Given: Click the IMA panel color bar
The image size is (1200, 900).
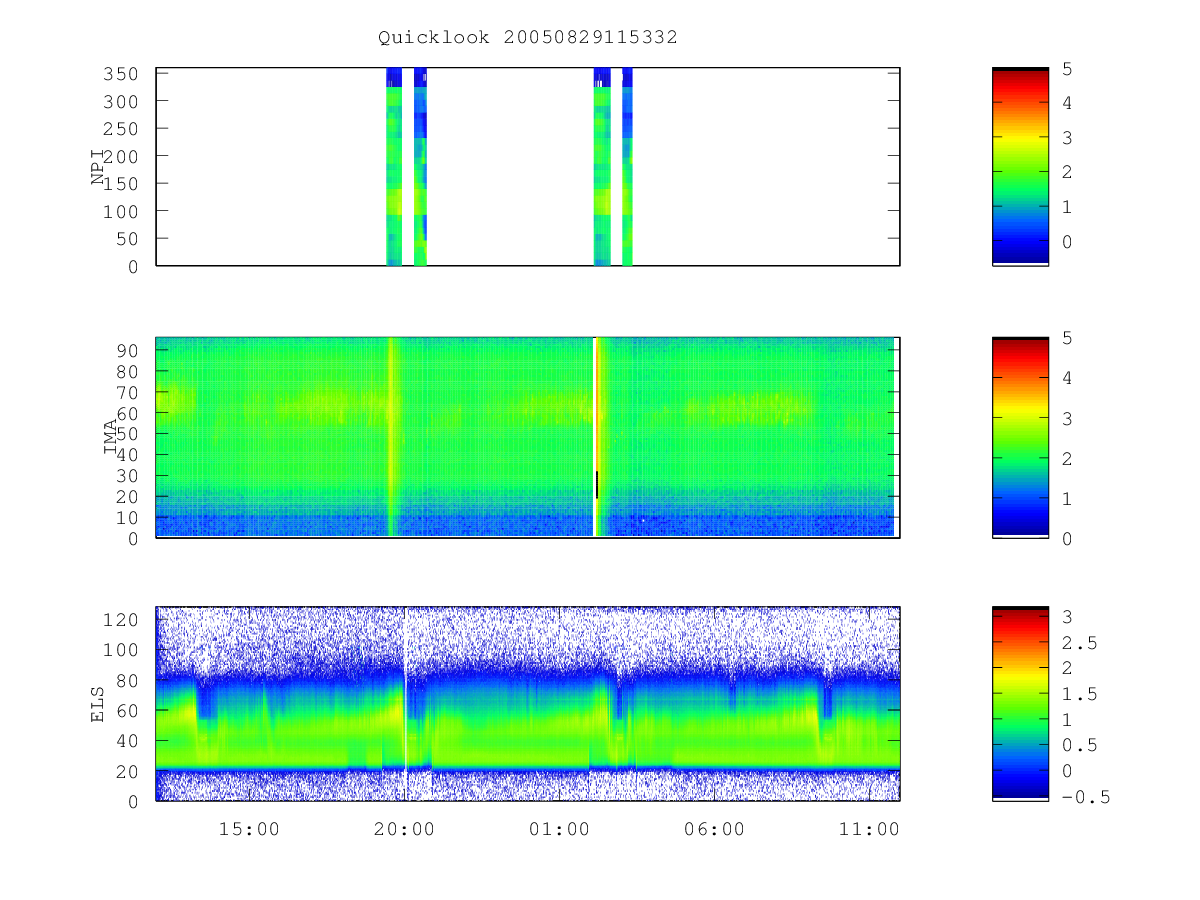Looking at the screenshot, I should pyautogui.click(x=1020, y=437).
